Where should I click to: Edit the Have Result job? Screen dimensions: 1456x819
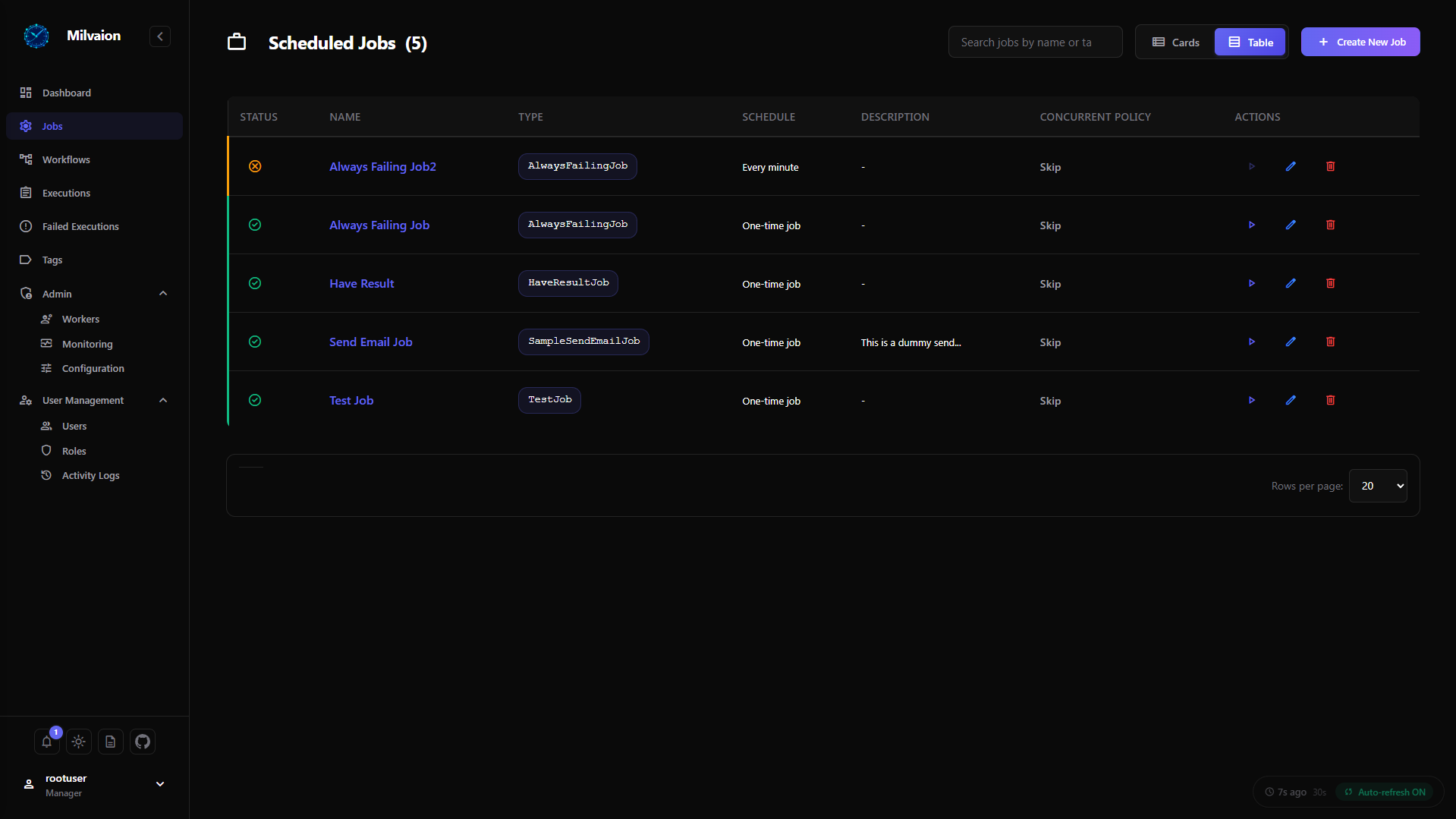click(1291, 283)
